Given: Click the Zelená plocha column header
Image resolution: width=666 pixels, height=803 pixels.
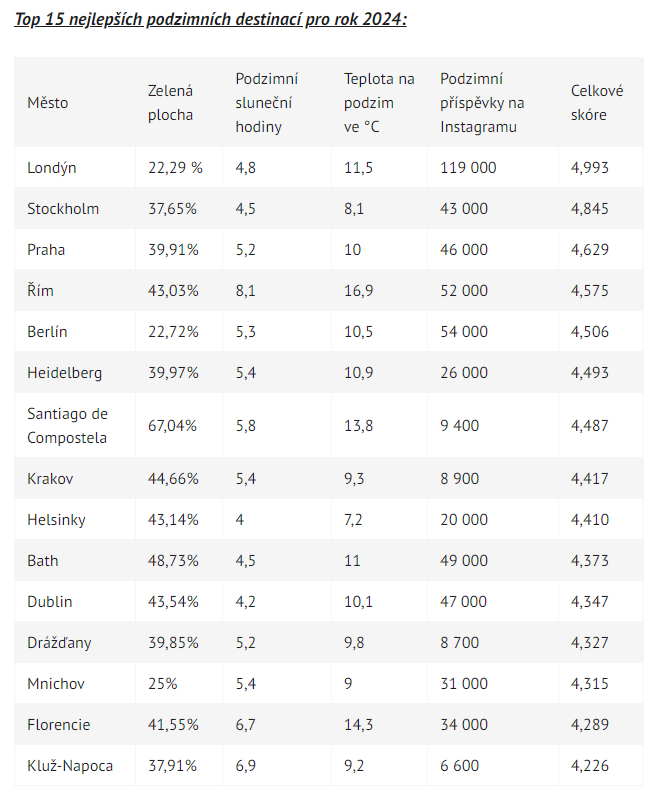Looking at the screenshot, I should pyautogui.click(x=171, y=103).
